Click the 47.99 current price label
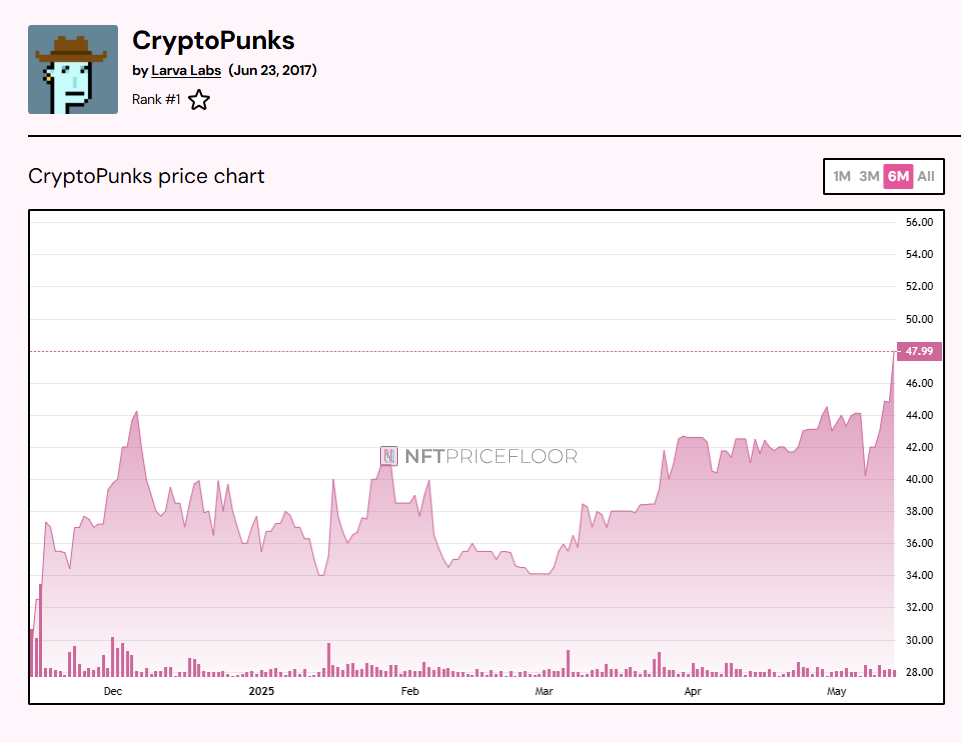 coord(919,351)
